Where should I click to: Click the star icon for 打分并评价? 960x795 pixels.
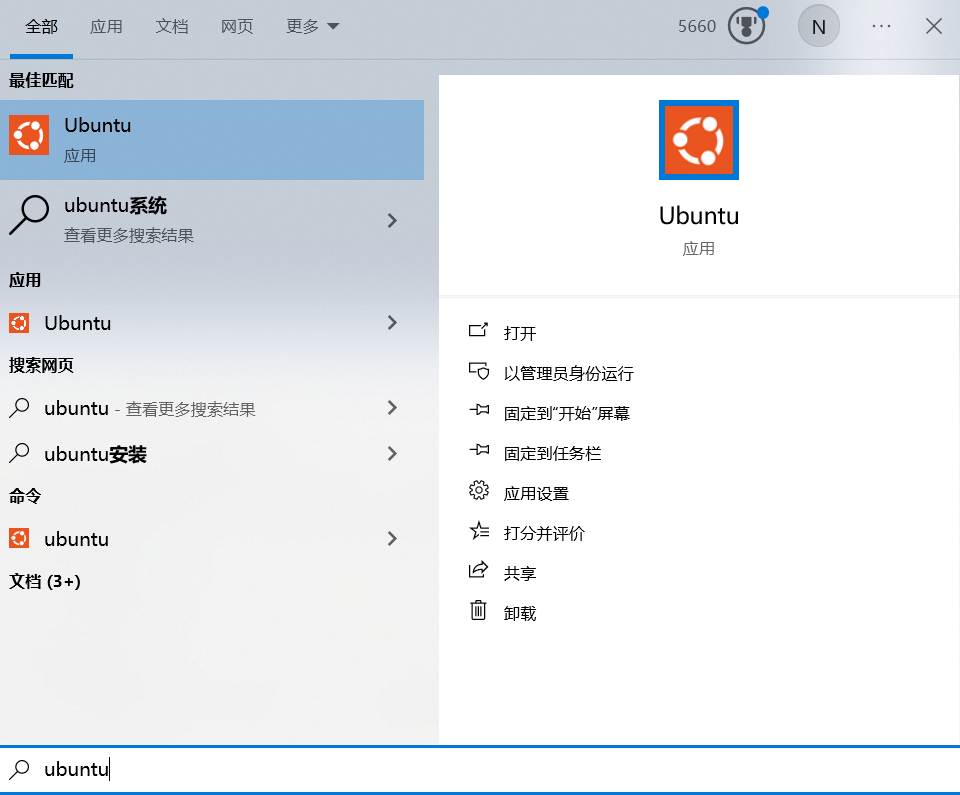pos(479,530)
